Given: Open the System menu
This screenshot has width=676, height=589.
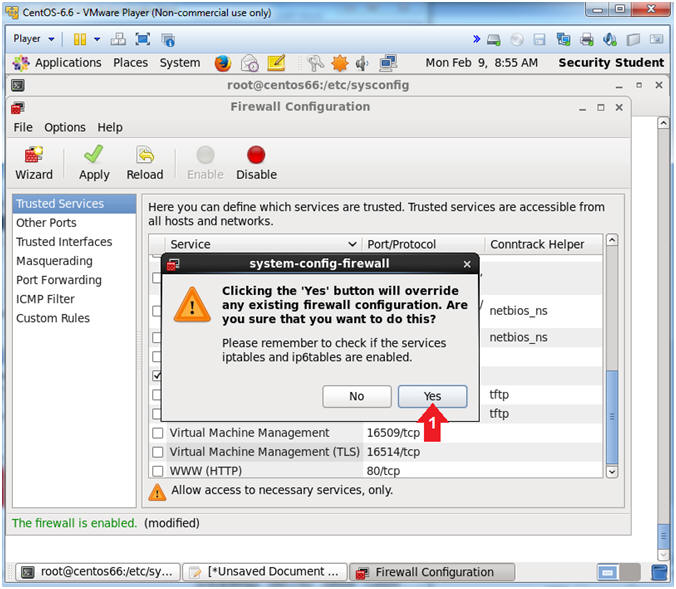Looking at the screenshot, I should (180, 63).
